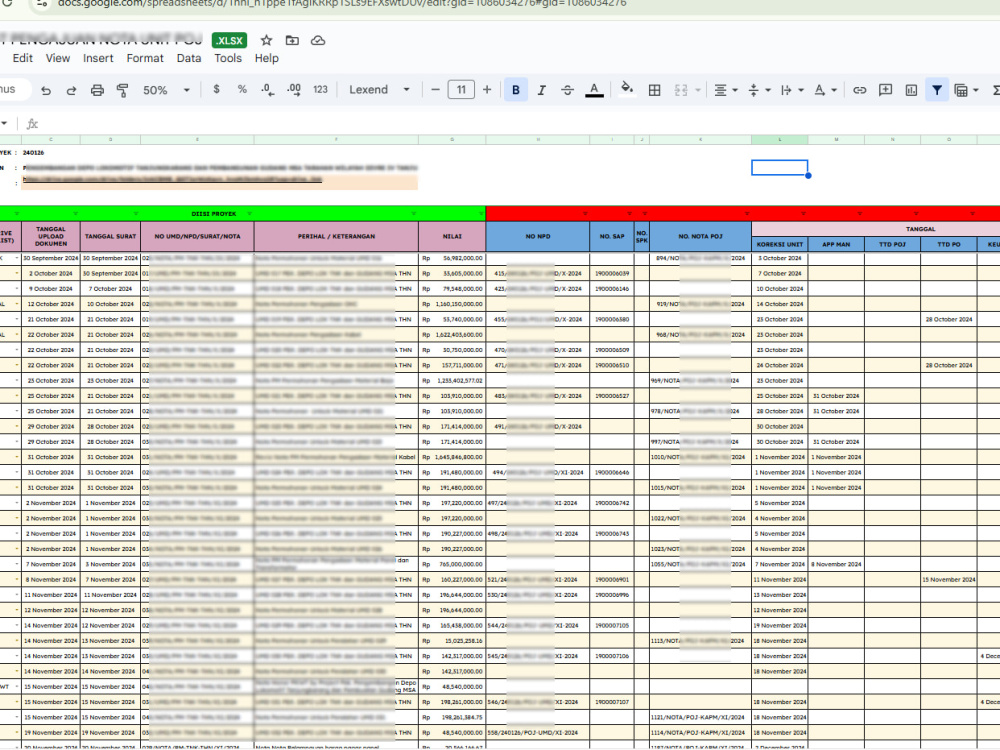The image size is (1000, 750).
Task: Select column L header
Action: click(779, 140)
